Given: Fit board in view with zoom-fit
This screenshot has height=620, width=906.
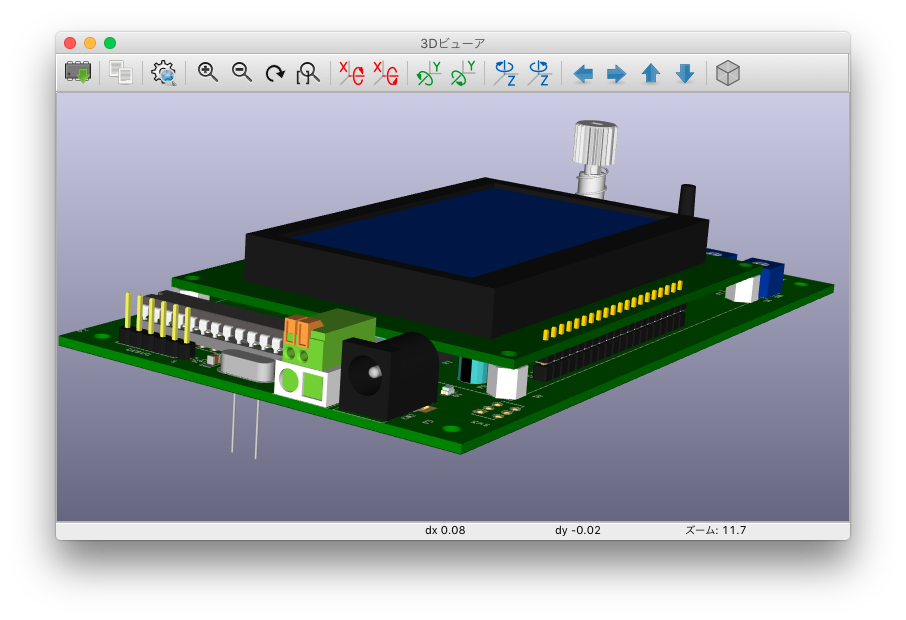Looking at the screenshot, I should point(309,73).
